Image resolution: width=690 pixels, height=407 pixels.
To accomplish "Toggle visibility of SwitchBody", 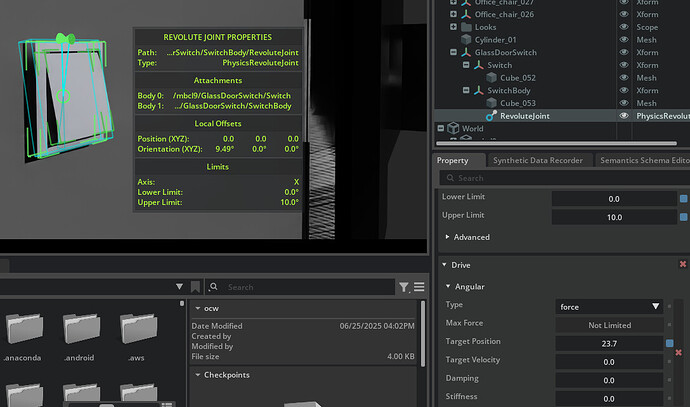I will click(x=624, y=90).
